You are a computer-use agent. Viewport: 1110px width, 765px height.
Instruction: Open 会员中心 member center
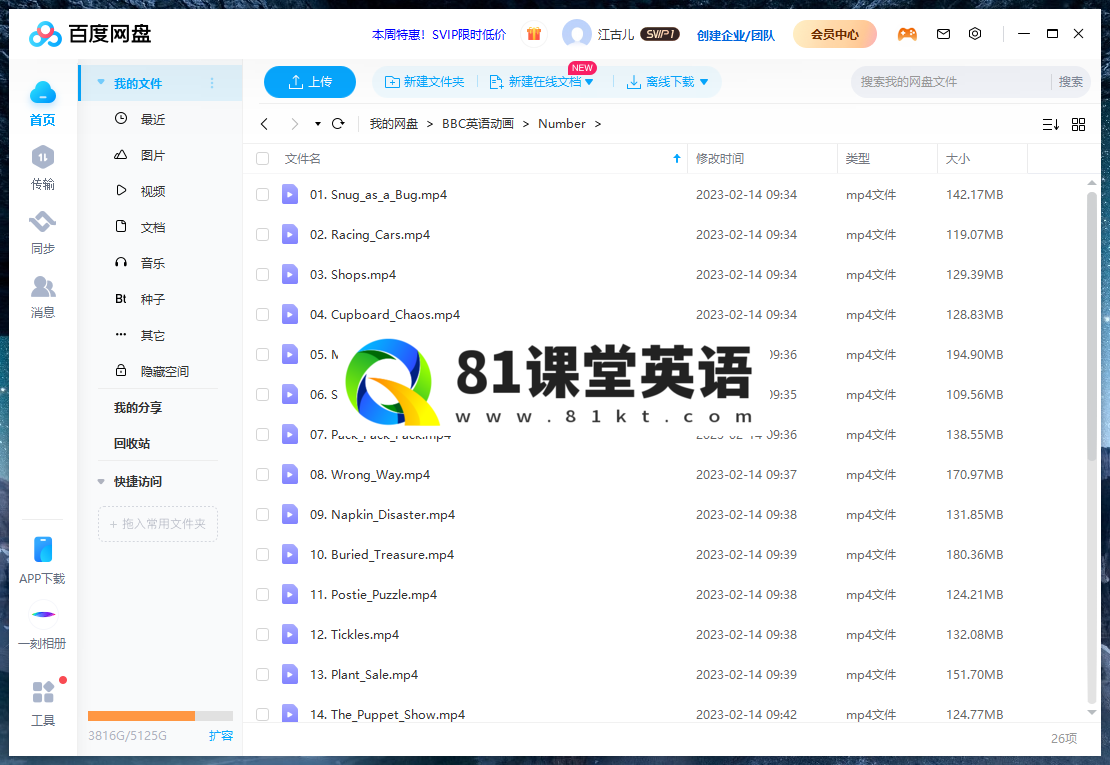point(835,34)
